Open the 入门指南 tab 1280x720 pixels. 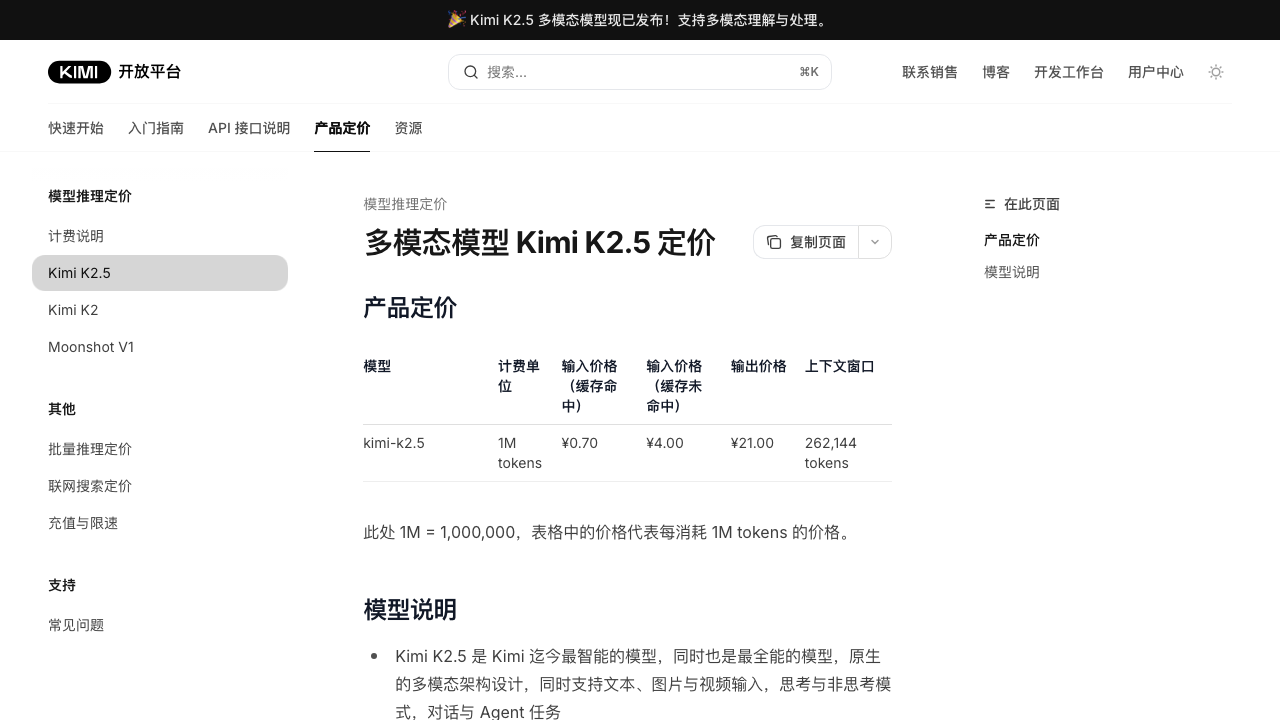click(156, 128)
